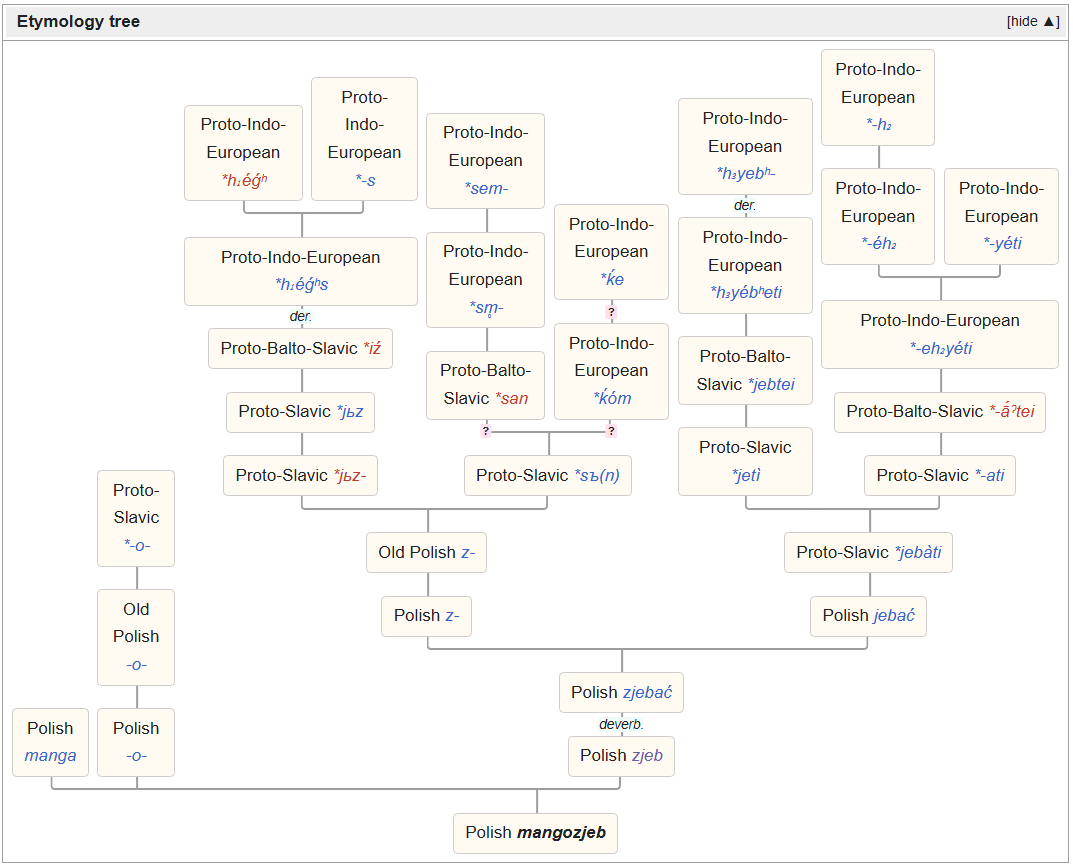Open the Old Polish -o- link
The image size is (1073, 867).
coord(137,664)
